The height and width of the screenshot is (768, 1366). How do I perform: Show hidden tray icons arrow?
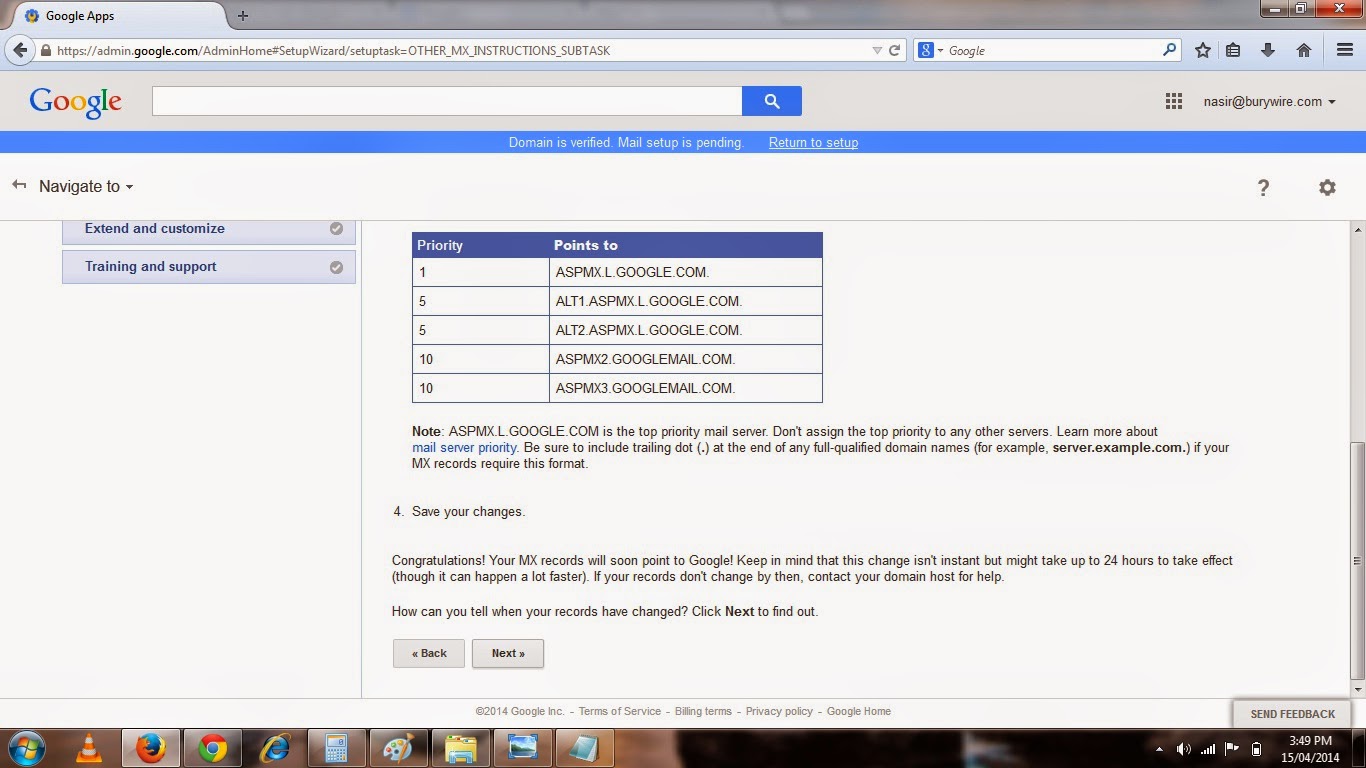coord(1160,749)
